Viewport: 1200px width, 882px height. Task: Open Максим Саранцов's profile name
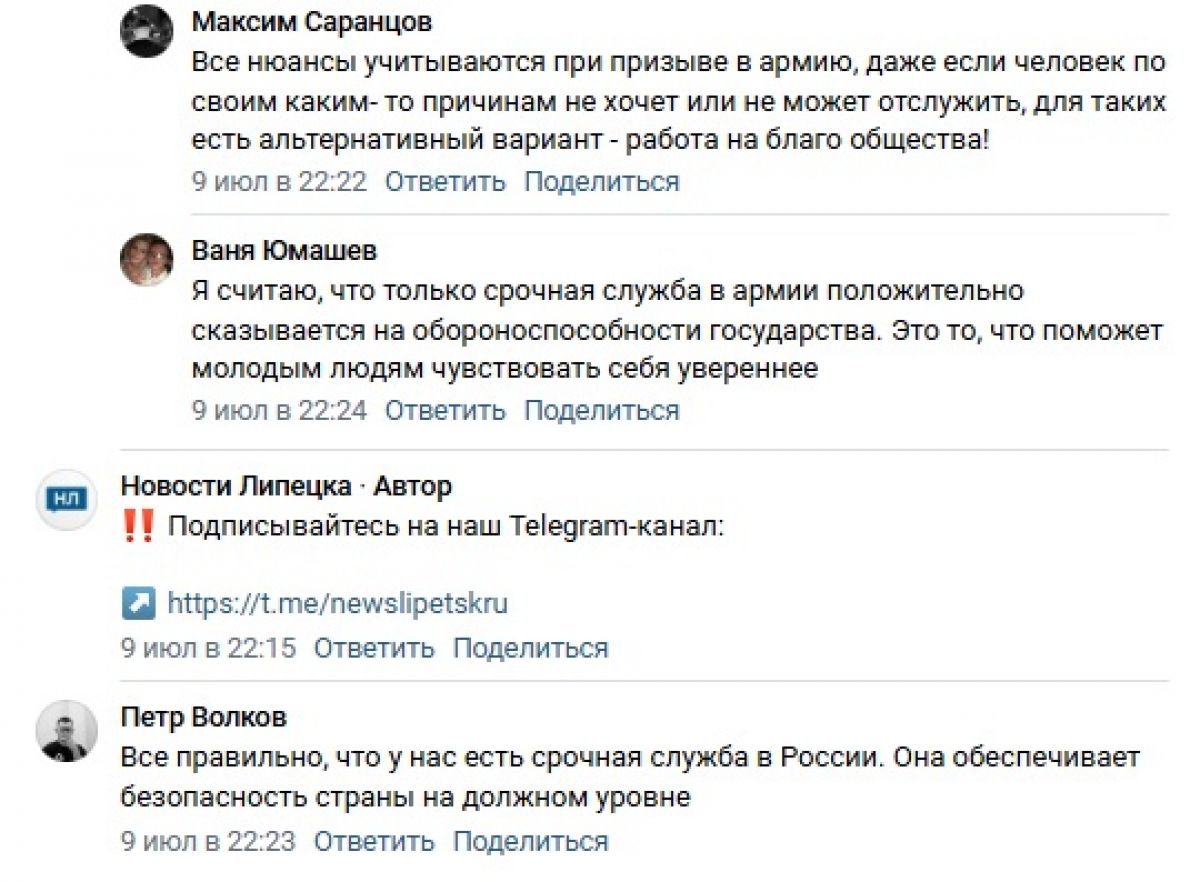[x=312, y=22]
